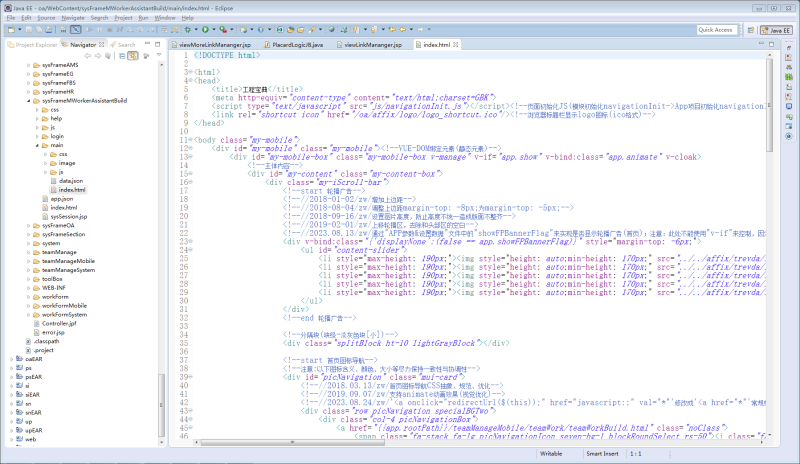This screenshot has height=464, width=800.
Task: Expand the oaEAR project node
Action: coord(12,359)
